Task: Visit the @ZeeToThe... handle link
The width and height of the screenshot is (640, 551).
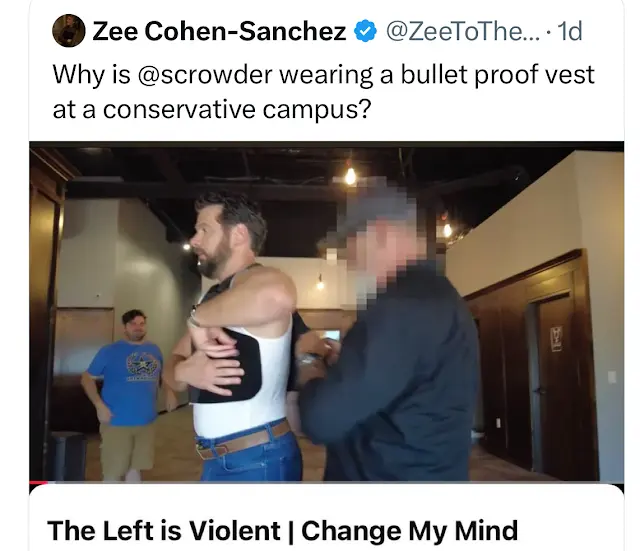Action: point(463,31)
